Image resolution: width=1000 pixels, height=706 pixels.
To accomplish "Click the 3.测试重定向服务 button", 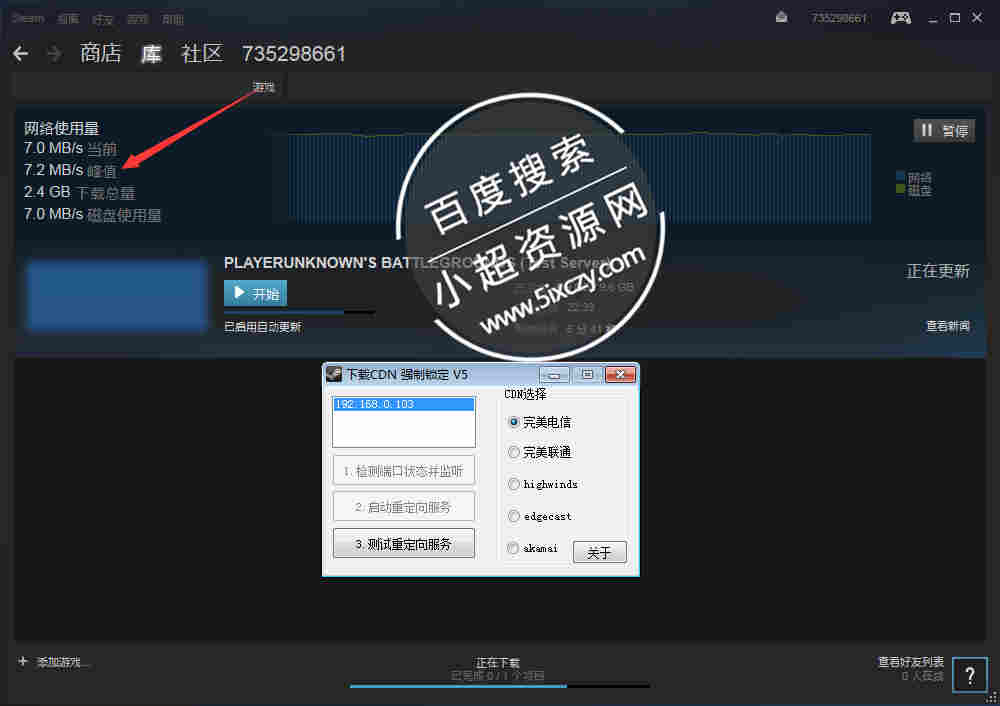I will coord(403,543).
